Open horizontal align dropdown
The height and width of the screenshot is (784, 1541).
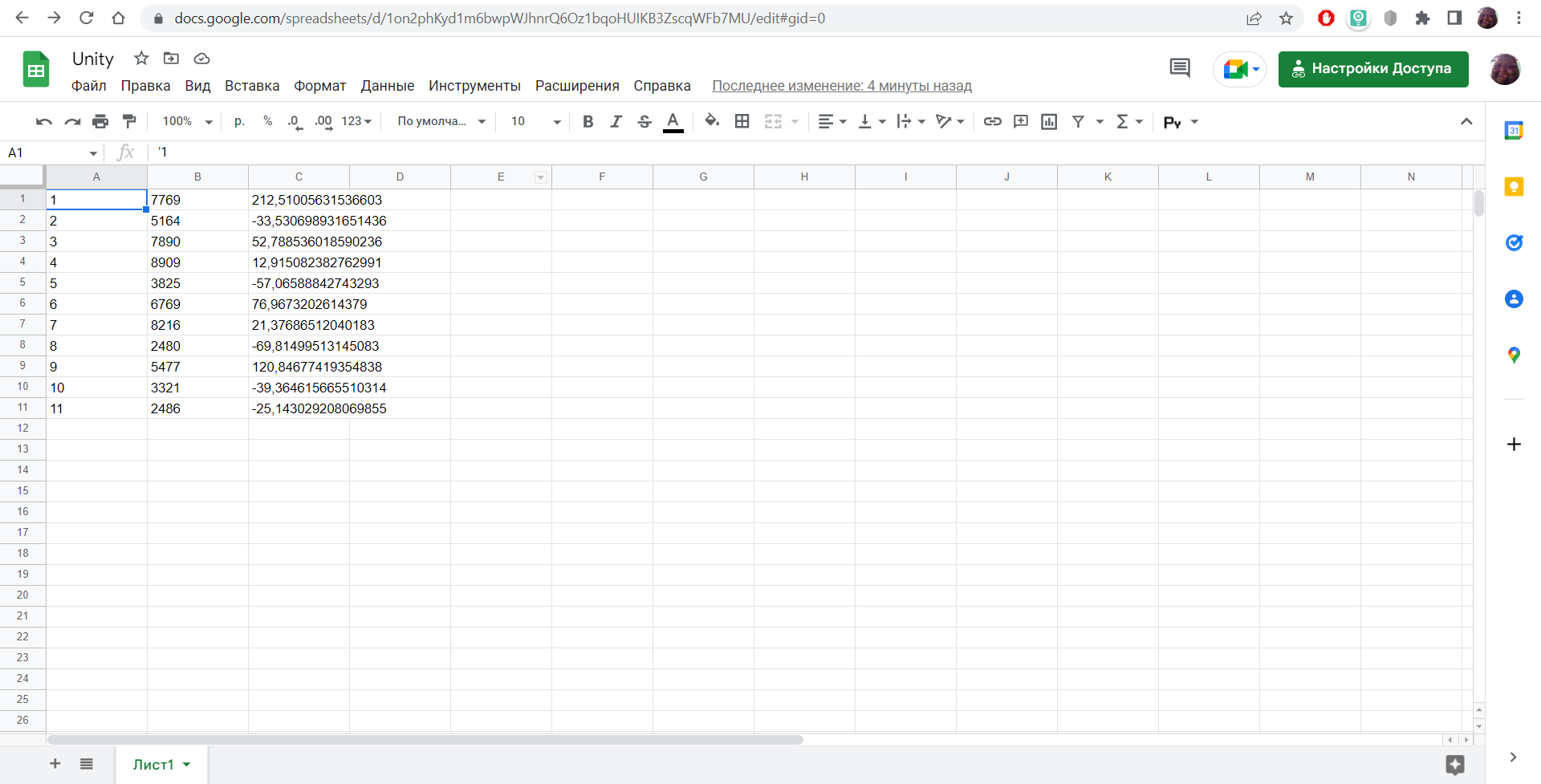click(x=832, y=122)
